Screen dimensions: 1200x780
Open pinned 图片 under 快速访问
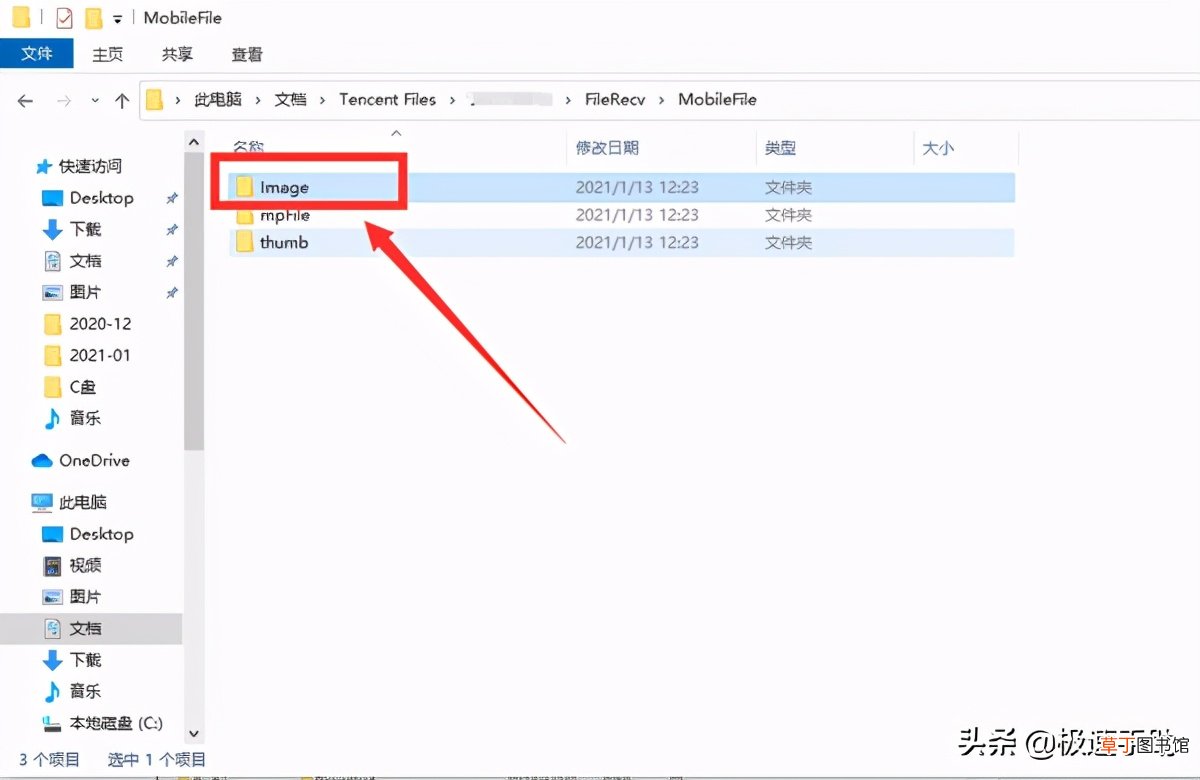(x=85, y=292)
